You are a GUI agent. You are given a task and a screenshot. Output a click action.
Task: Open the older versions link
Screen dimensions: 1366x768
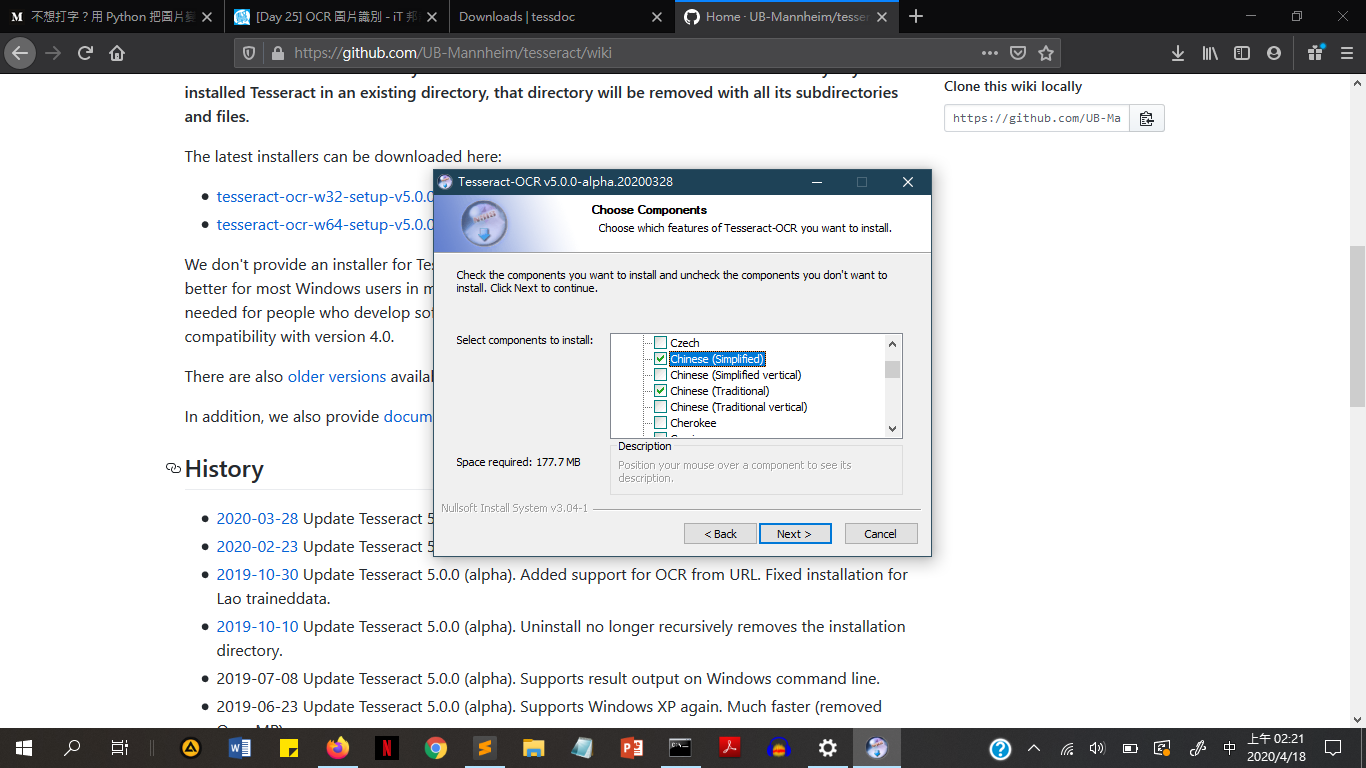[x=337, y=377]
